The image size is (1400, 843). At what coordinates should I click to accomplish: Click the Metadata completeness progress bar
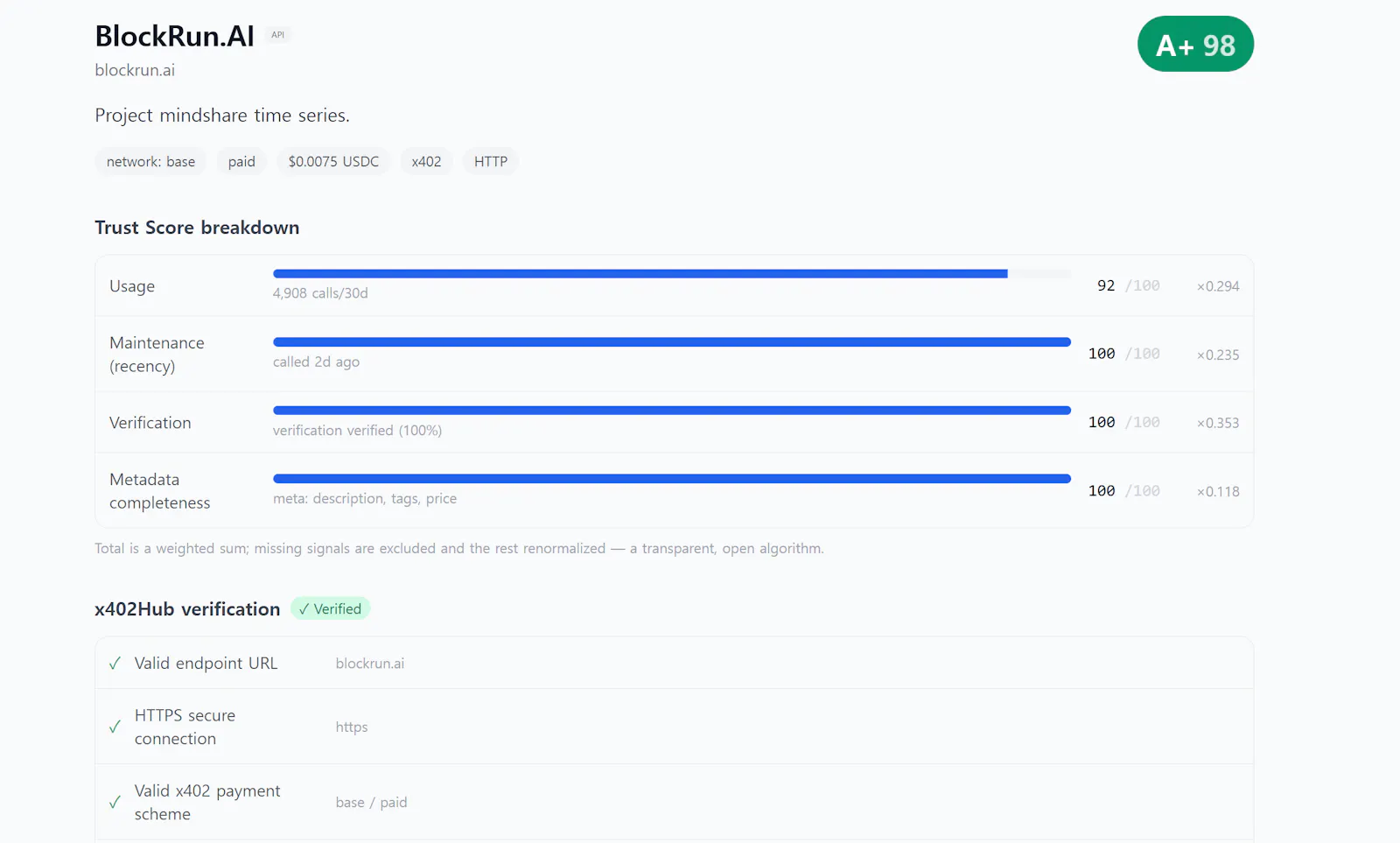[x=672, y=479]
